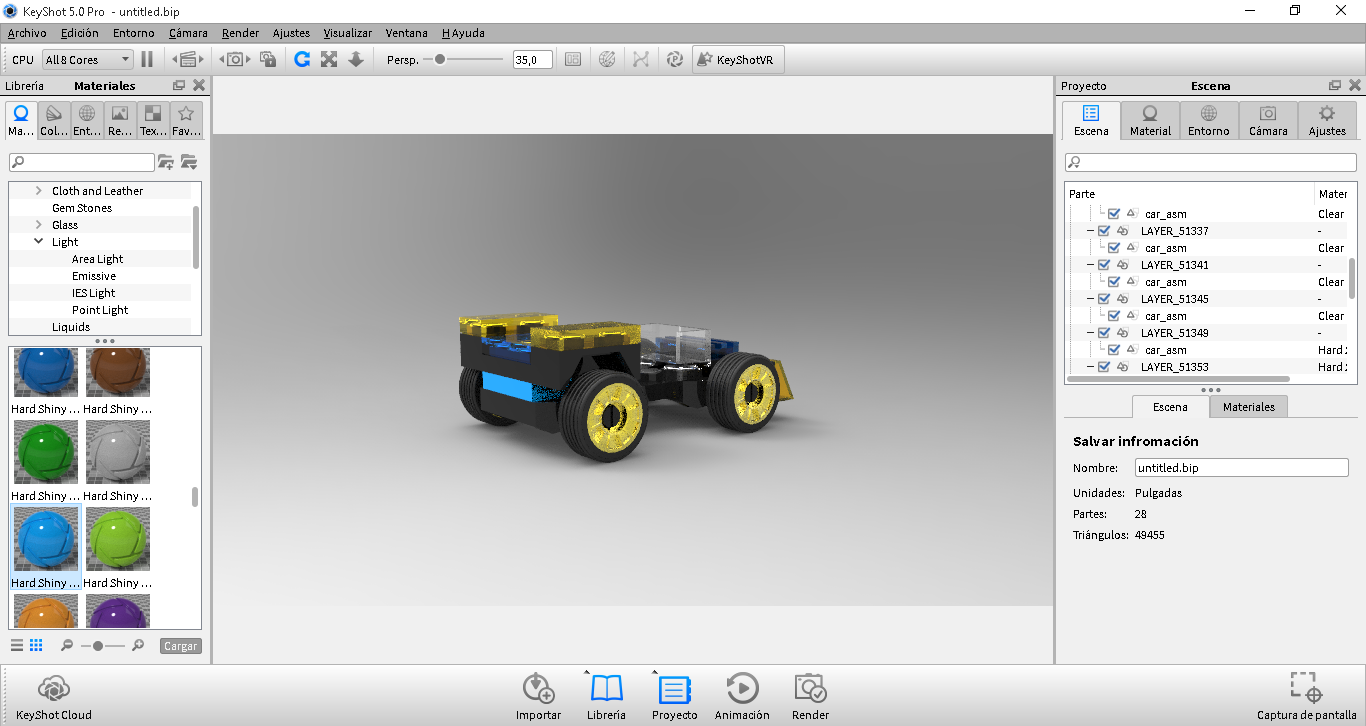The width and height of the screenshot is (1366, 726).
Task: Click the performance mode clapperboard icon
Action: pos(188,60)
